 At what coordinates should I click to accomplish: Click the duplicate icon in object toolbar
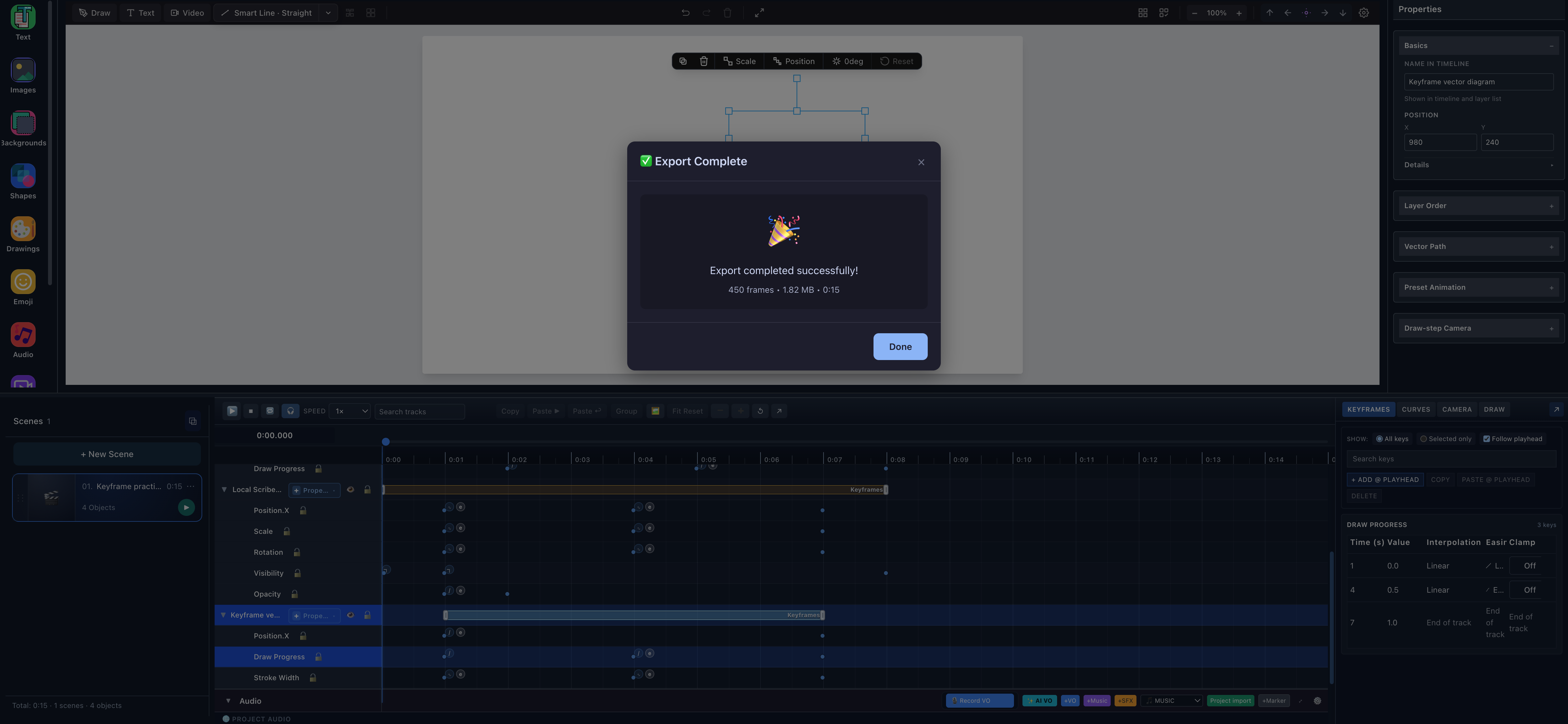click(x=683, y=61)
